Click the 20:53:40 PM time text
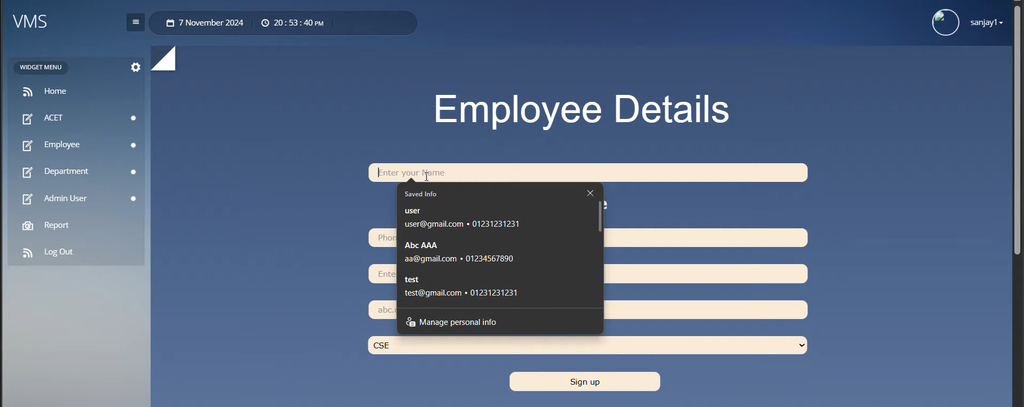Screen dimensions: 1024x407 point(298,23)
